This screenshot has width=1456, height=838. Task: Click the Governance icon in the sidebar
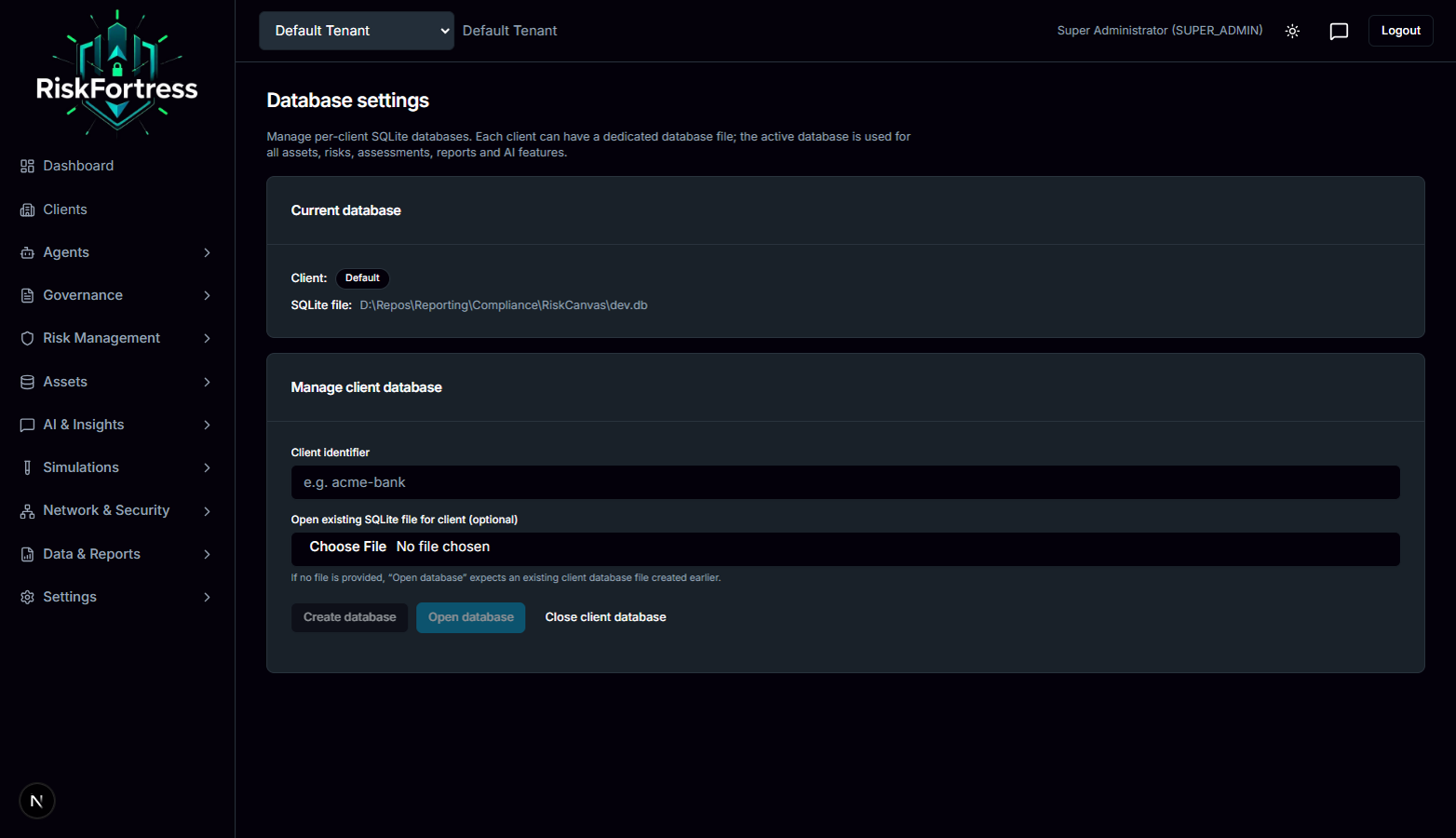(27, 294)
